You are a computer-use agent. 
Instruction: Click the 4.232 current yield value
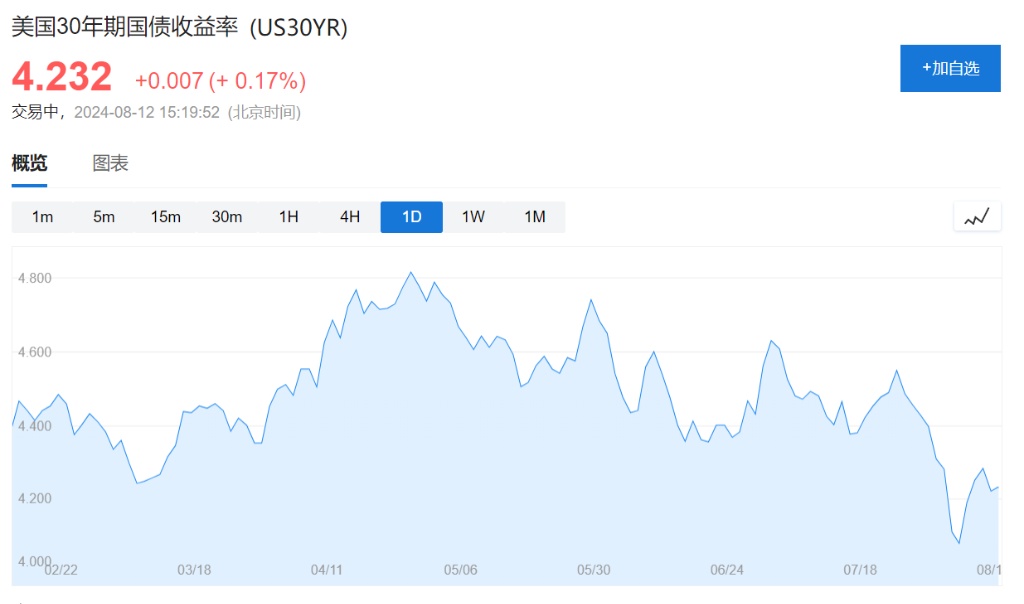[x=62, y=77]
